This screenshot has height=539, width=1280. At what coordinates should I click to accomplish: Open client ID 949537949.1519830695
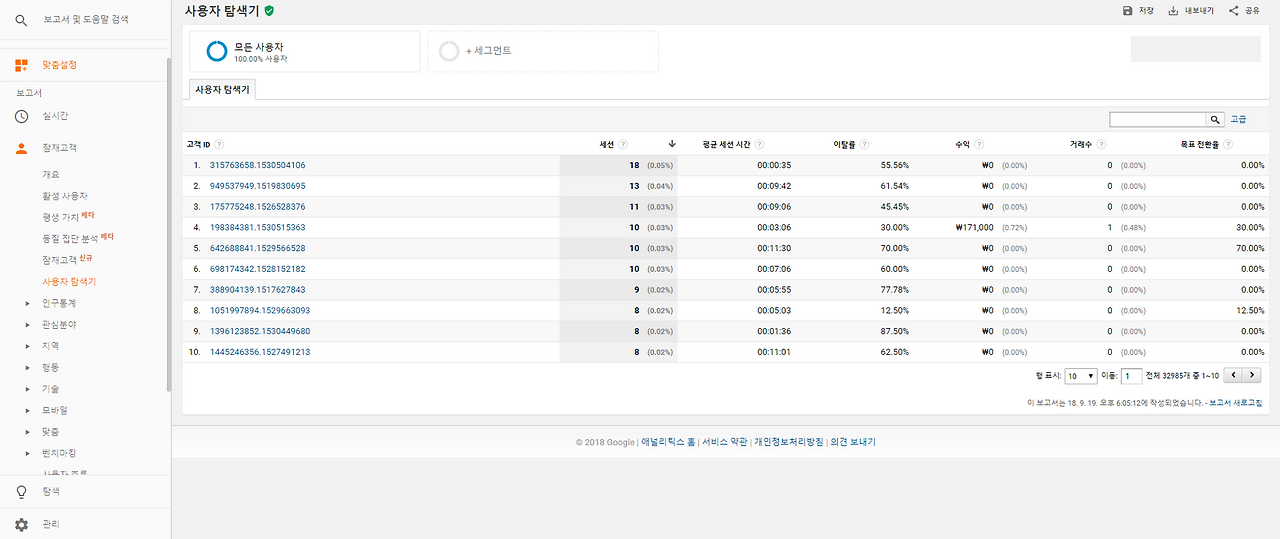(x=258, y=186)
